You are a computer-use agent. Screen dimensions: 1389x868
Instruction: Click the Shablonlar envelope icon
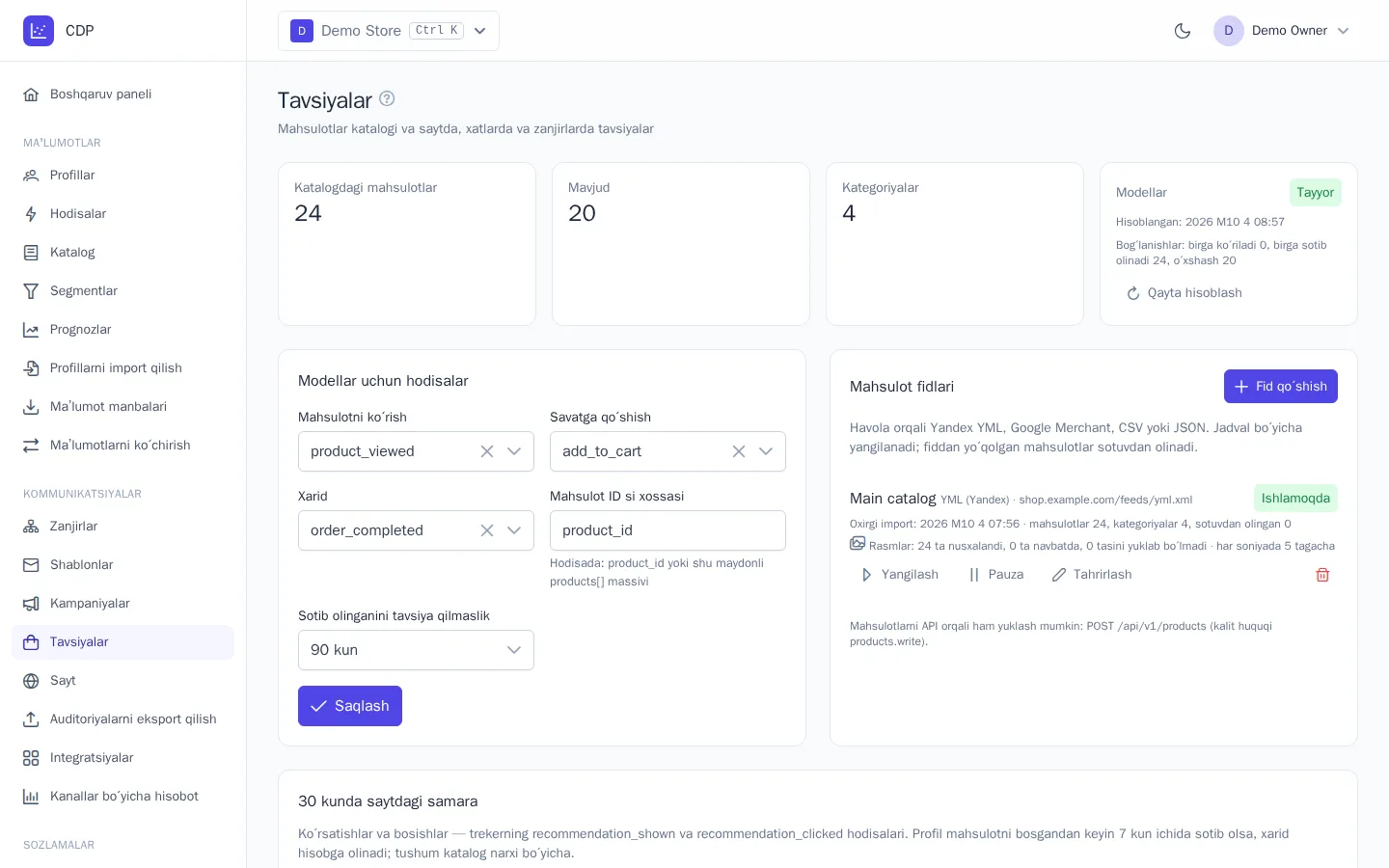(31, 565)
